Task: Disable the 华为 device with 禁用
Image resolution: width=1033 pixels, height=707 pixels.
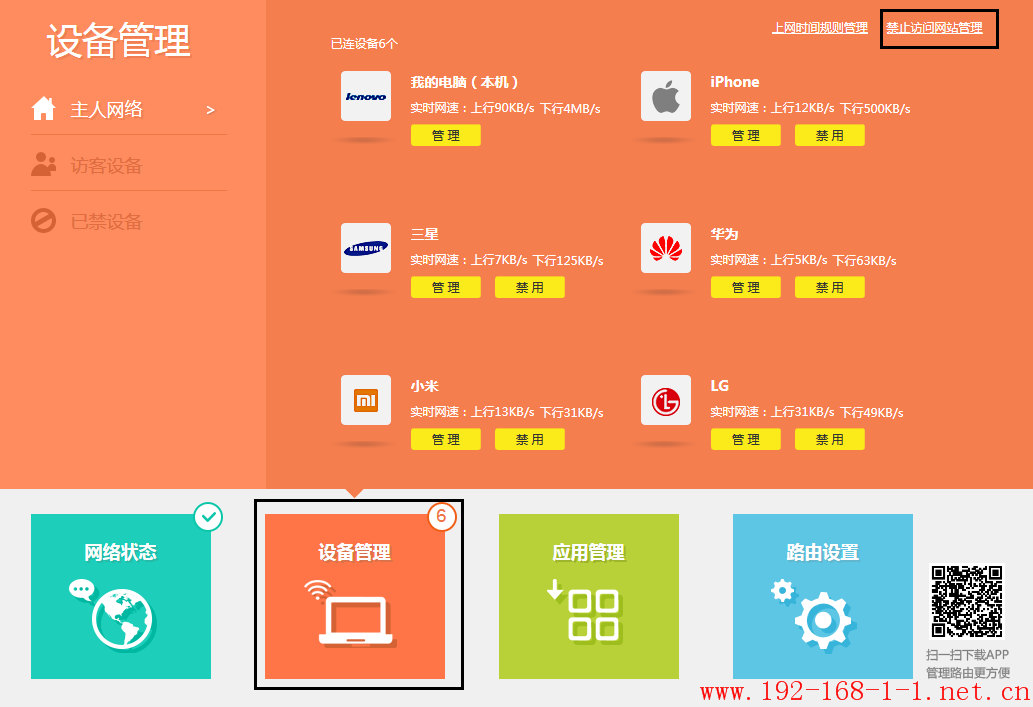Action: tap(830, 287)
